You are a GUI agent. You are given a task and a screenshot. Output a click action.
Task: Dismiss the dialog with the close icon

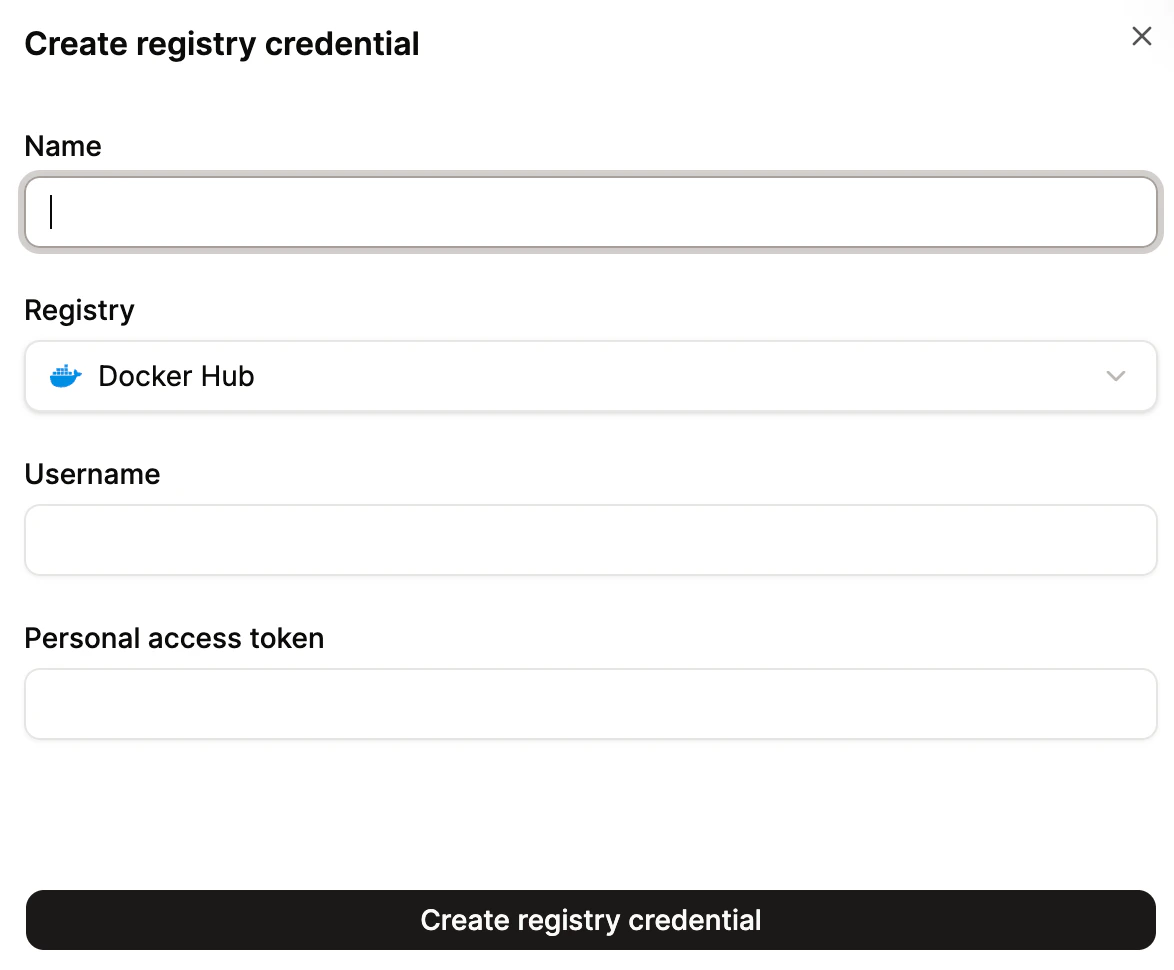(1141, 35)
